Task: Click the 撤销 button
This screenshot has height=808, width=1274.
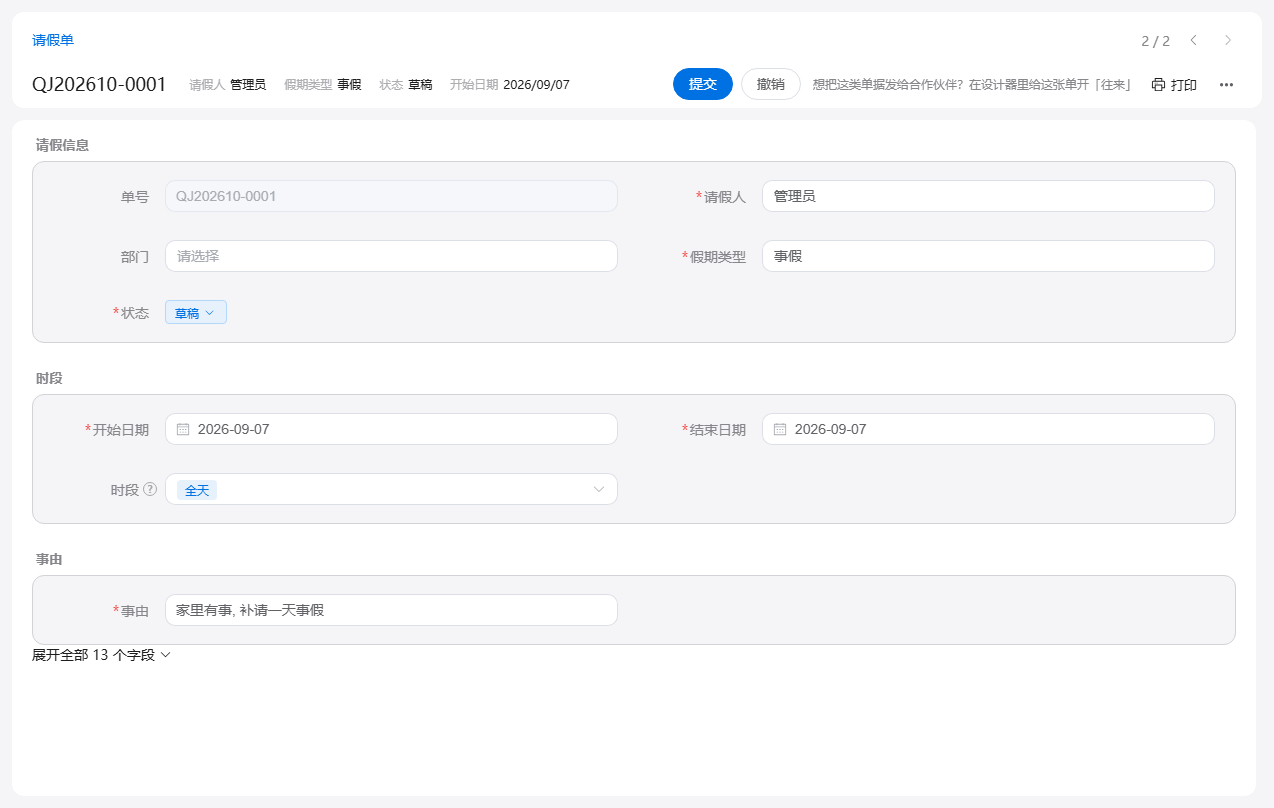Action: coord(771,84)
